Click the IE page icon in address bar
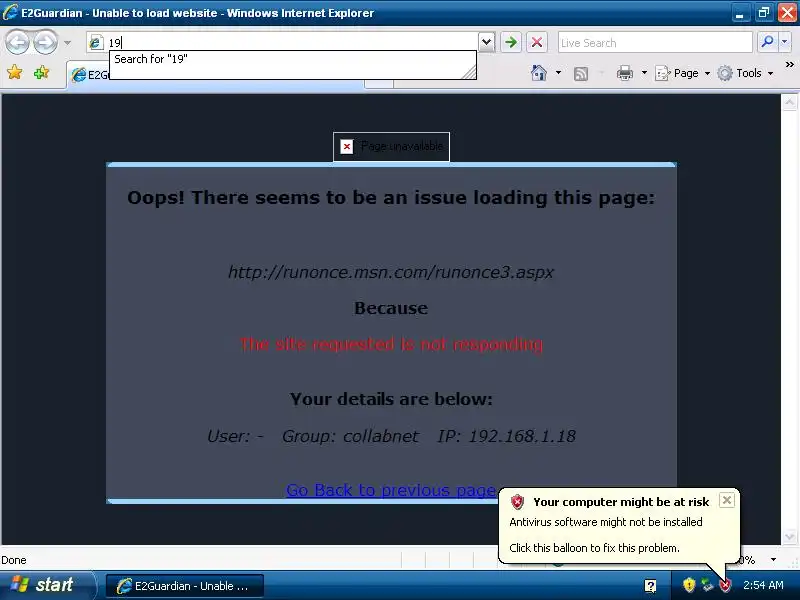The height and width of the screenshot is (600, 800). 95,43
